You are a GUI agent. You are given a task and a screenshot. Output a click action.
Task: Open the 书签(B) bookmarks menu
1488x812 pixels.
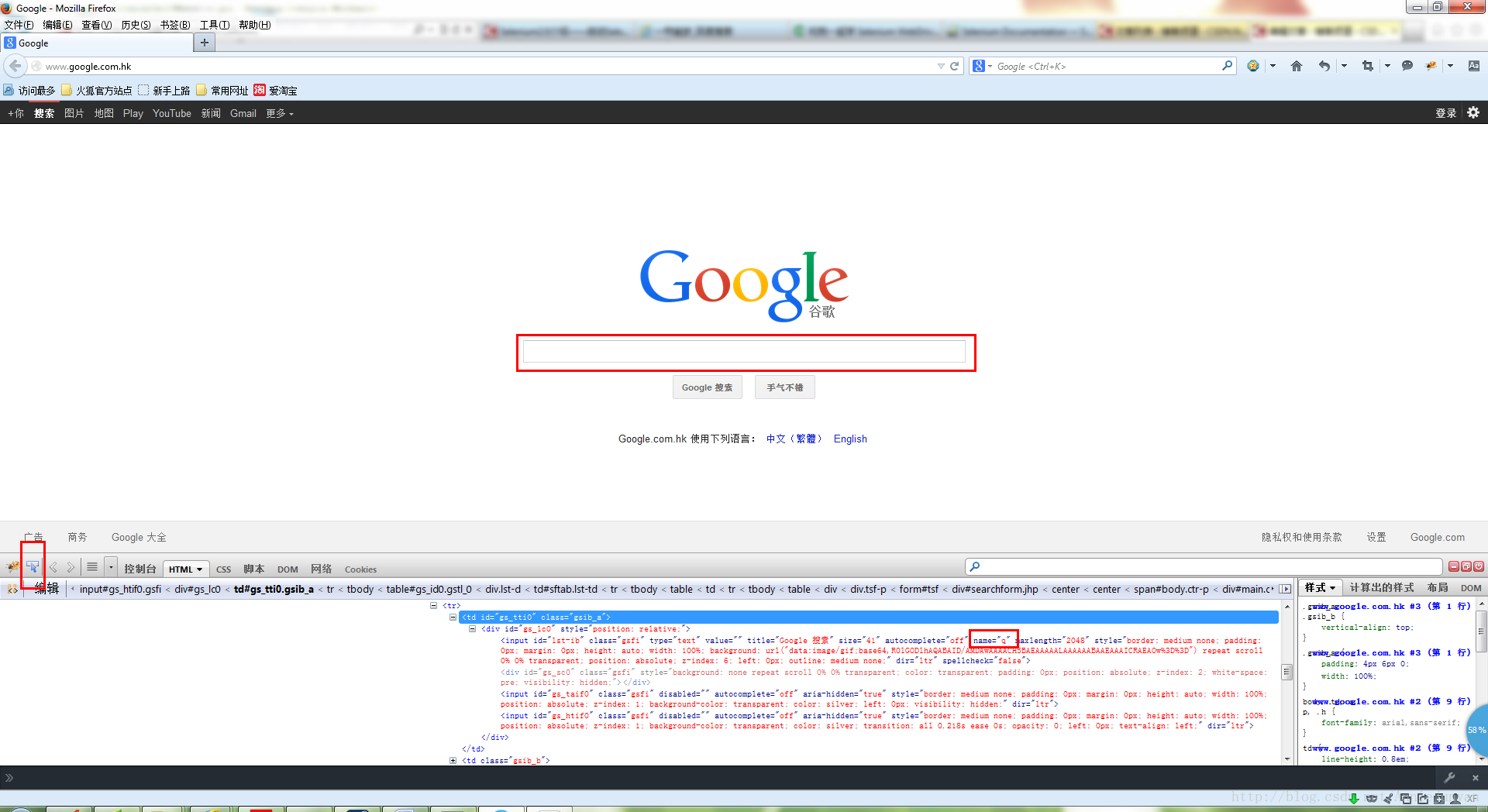tap(175, 25)
